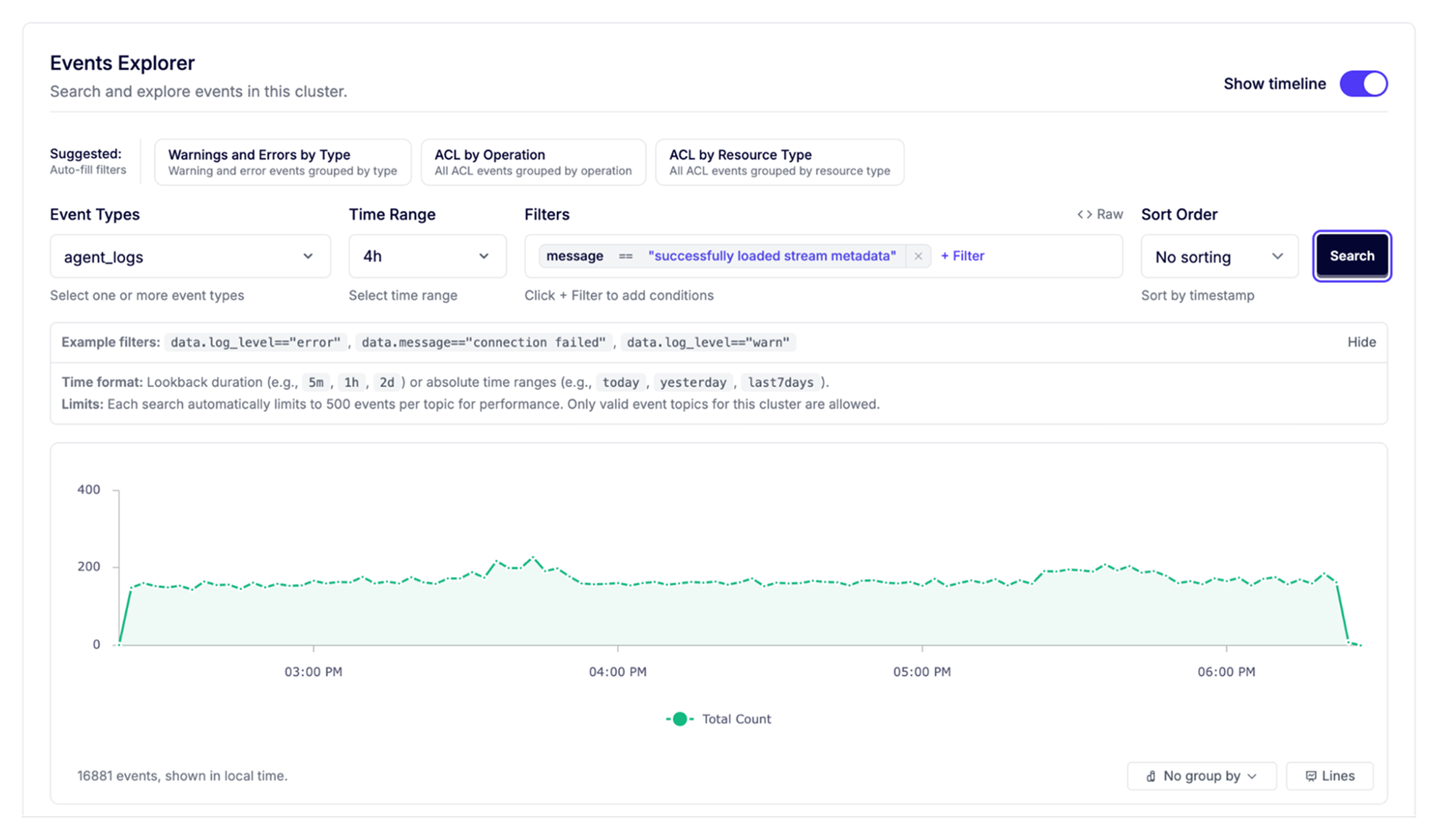Choose the ACL by Resource Type suggestion
1438x840 pixels.
[779, 162]
